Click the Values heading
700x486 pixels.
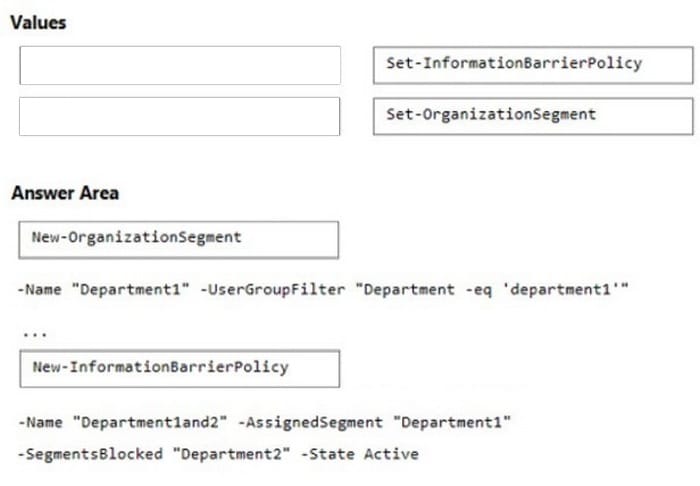click(x=38, y=22)
